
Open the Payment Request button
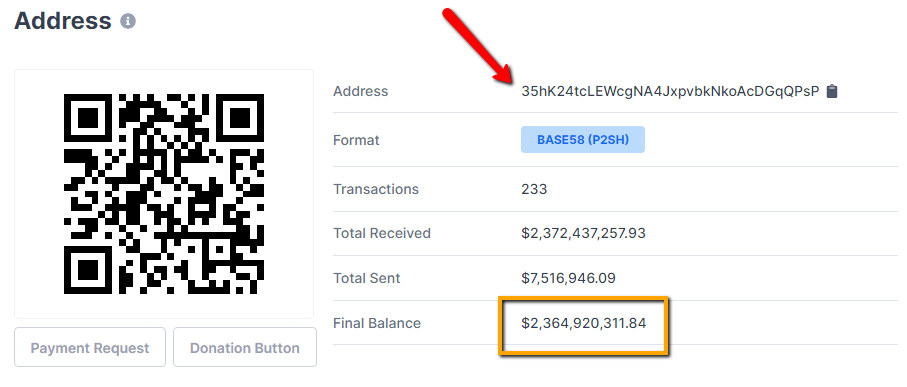(90, 347)
